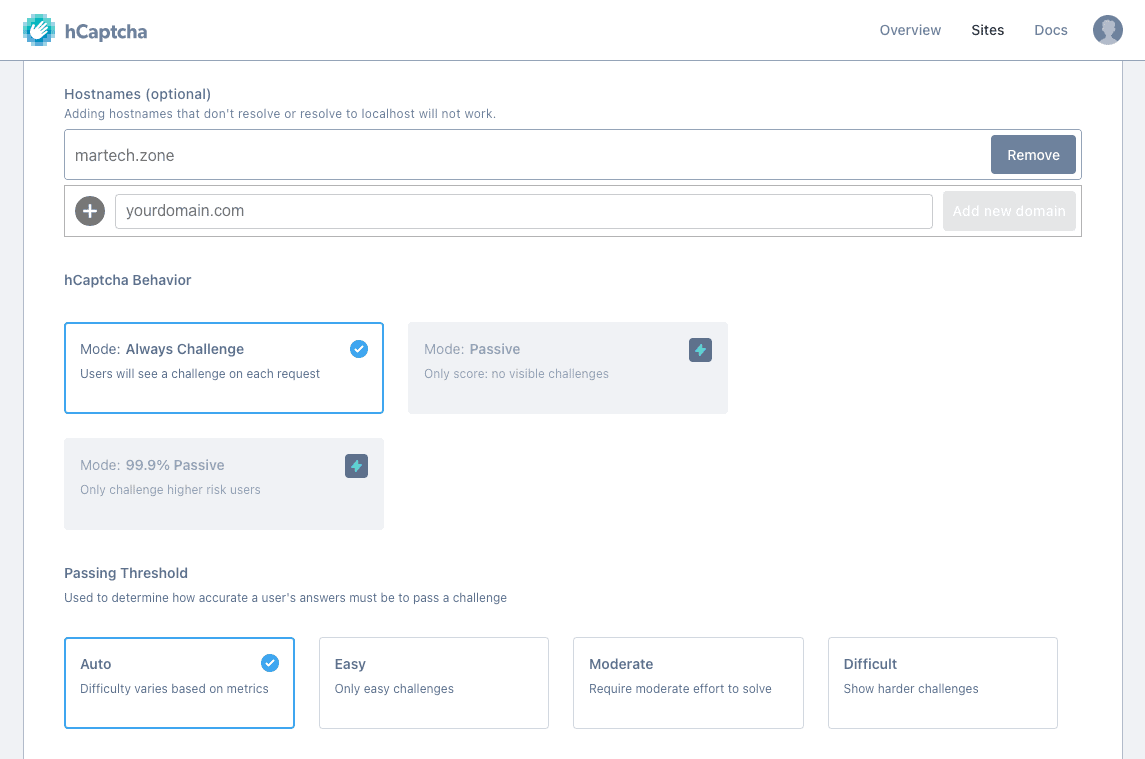1145x759 pixels.
Task: Open the user profile avatar menu
Action: click(1107, 30)
